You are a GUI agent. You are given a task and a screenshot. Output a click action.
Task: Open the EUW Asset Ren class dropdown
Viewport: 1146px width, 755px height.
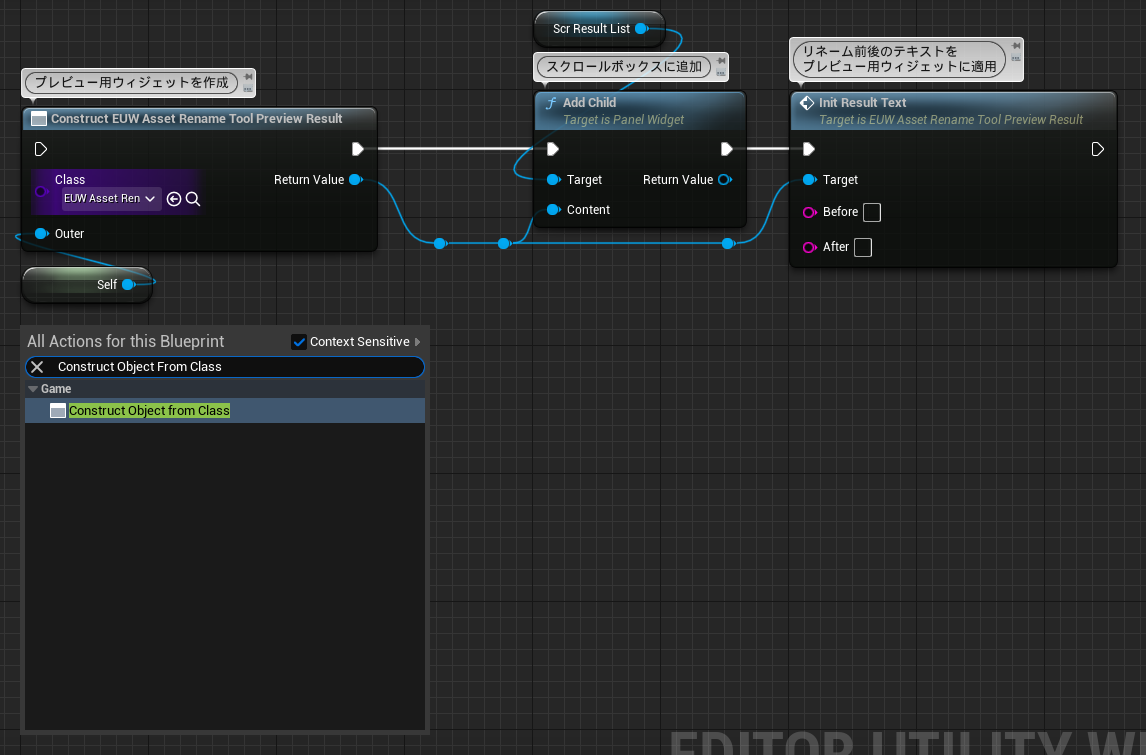point(111,199)
